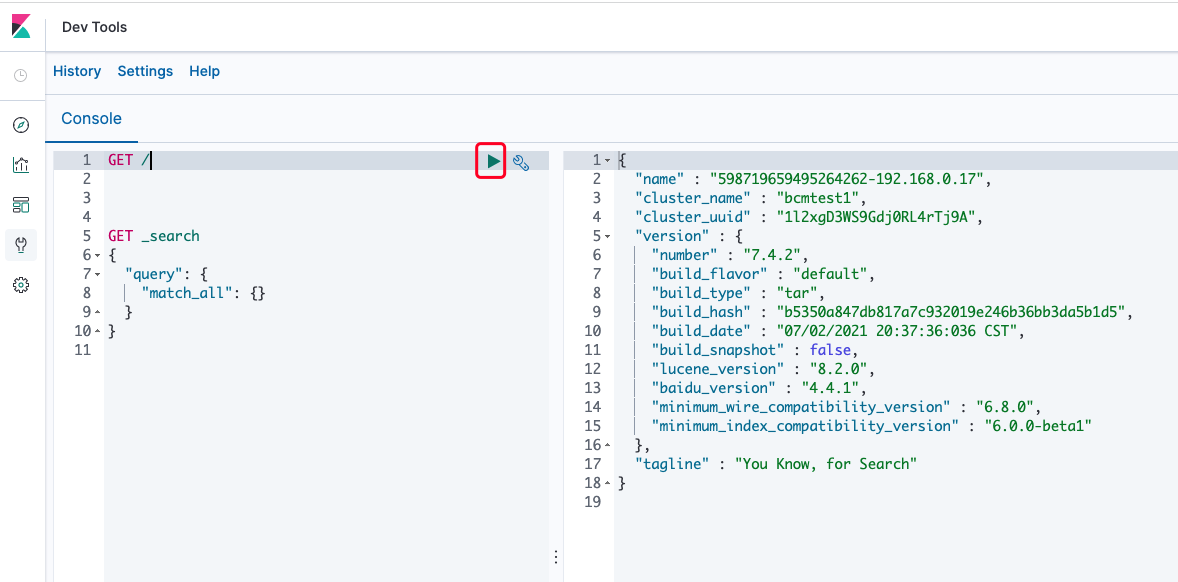
Task: Run the GET / request
Action: 493,161
